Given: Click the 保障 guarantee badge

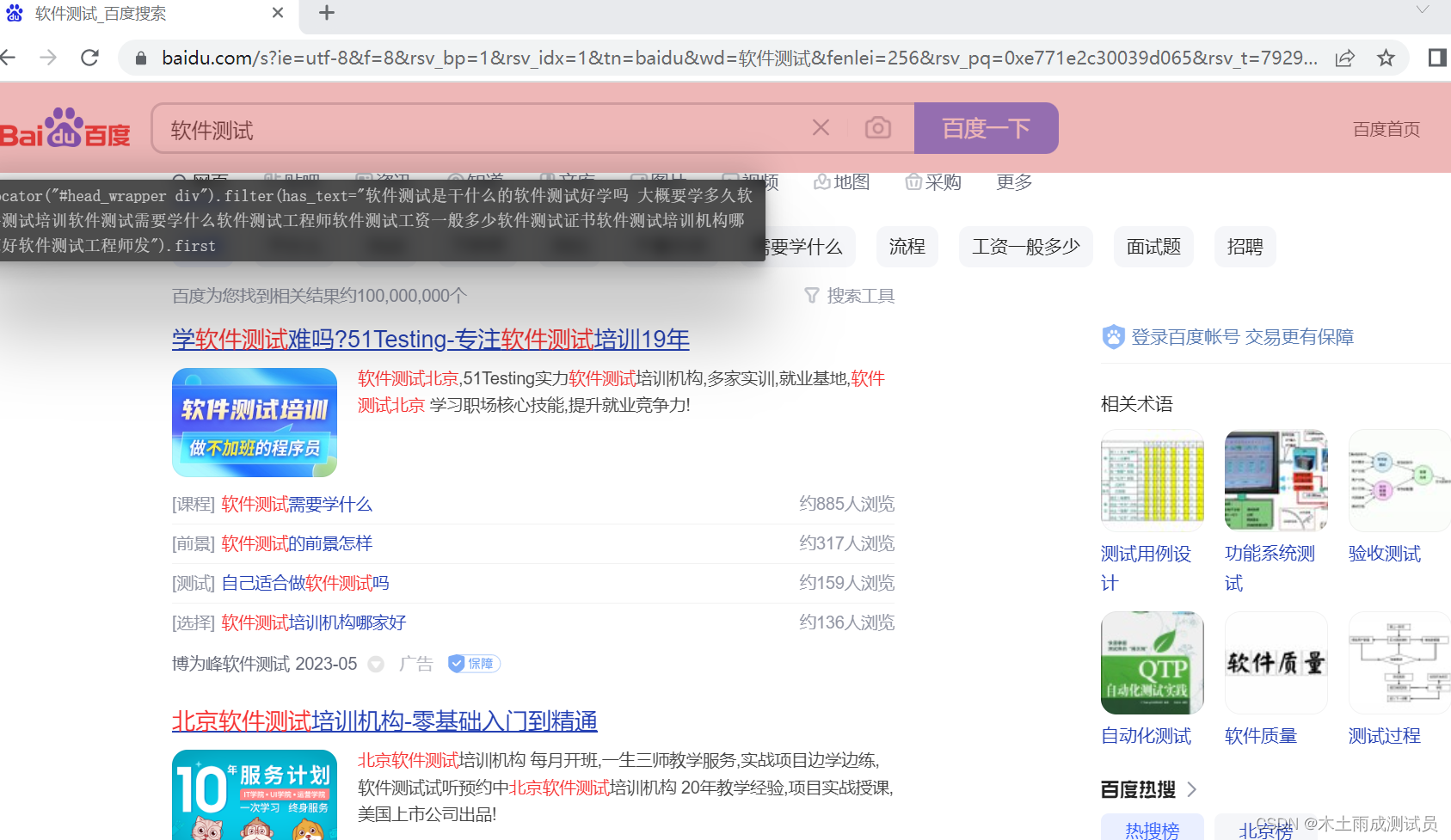Looking at the screenshot, I should (x=474, y=664).
